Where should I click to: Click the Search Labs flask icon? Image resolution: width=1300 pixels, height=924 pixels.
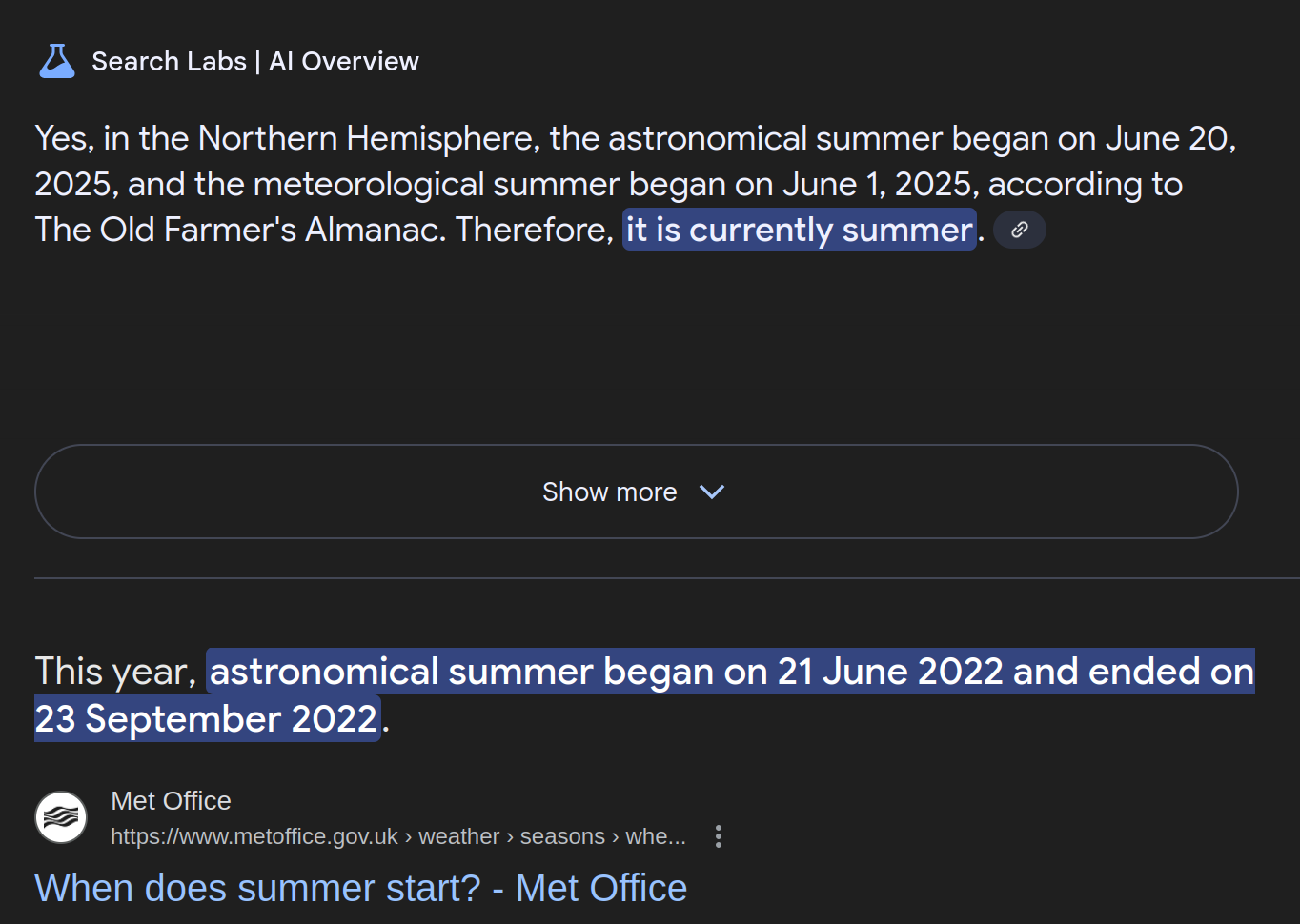tap(57, 61)
